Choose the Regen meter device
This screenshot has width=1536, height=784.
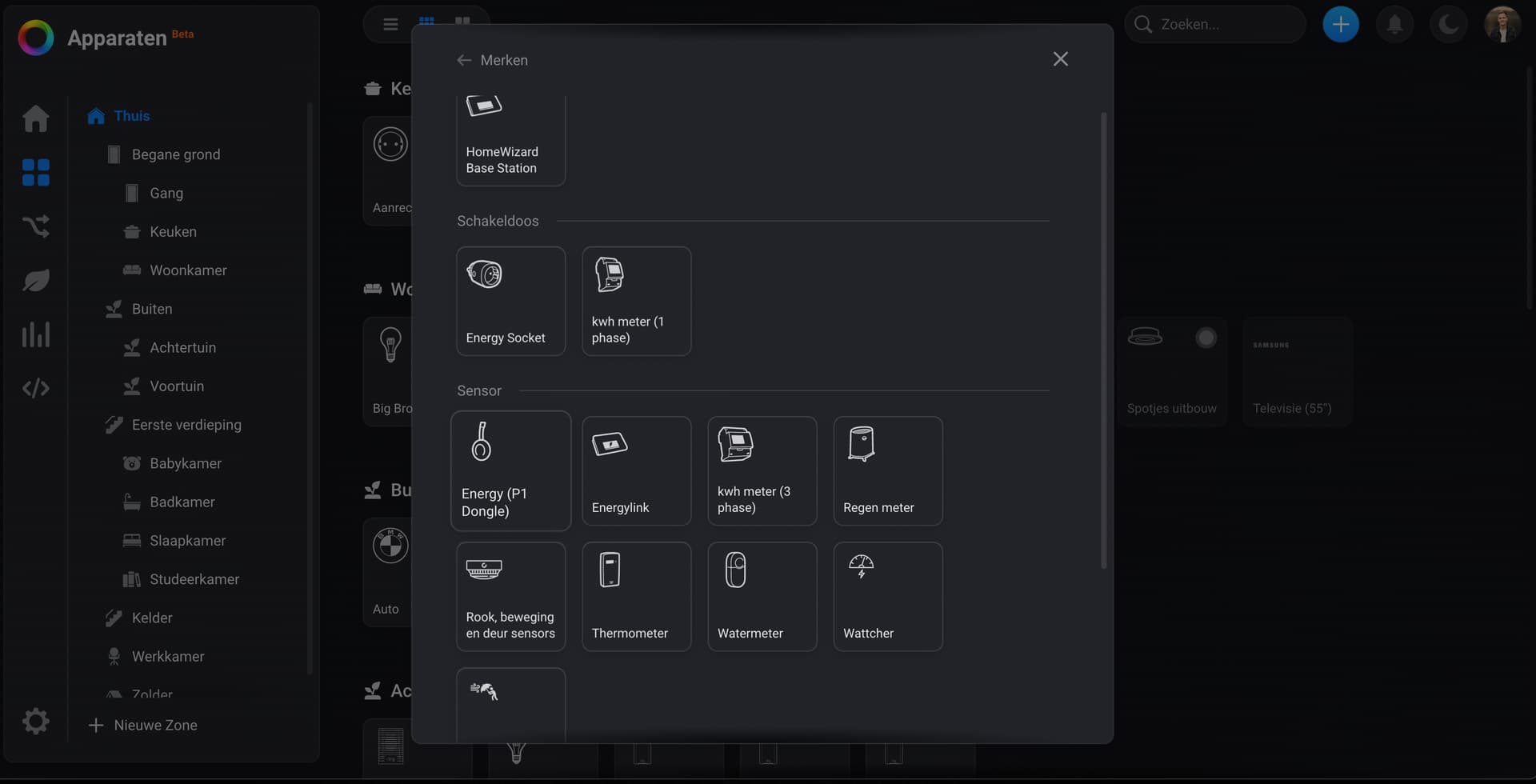click(x=888, y=471)
